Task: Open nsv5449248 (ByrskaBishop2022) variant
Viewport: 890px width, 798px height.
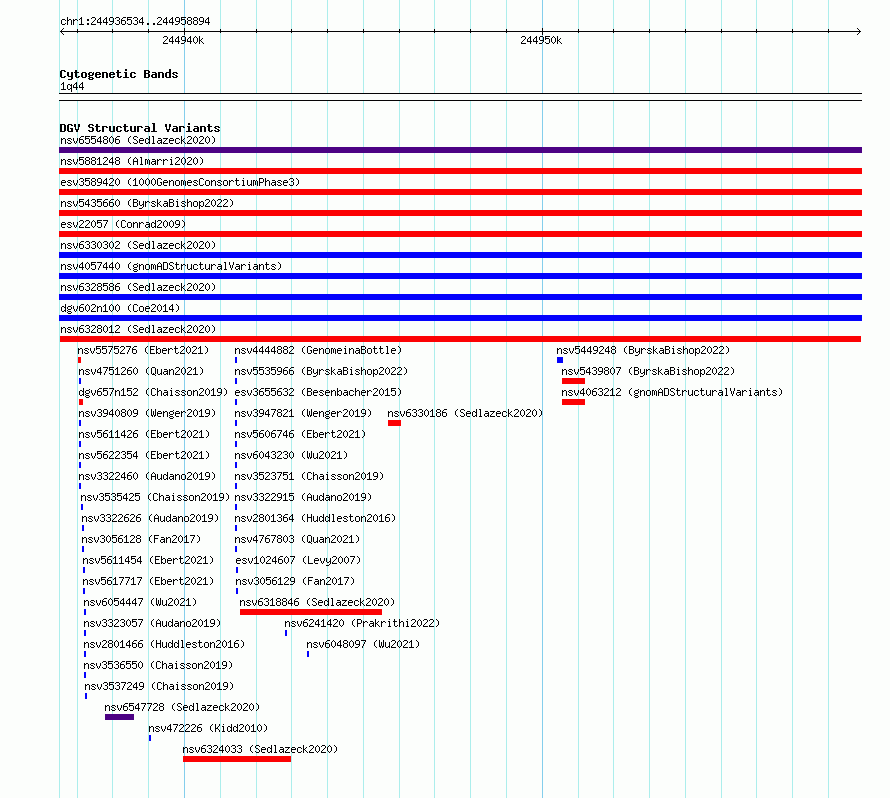Action: (643, 350)
